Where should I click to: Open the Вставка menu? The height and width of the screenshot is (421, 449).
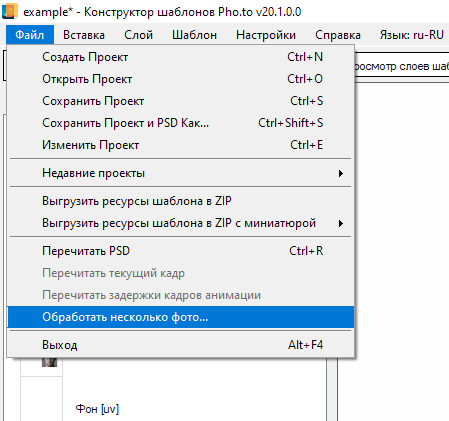84,35
